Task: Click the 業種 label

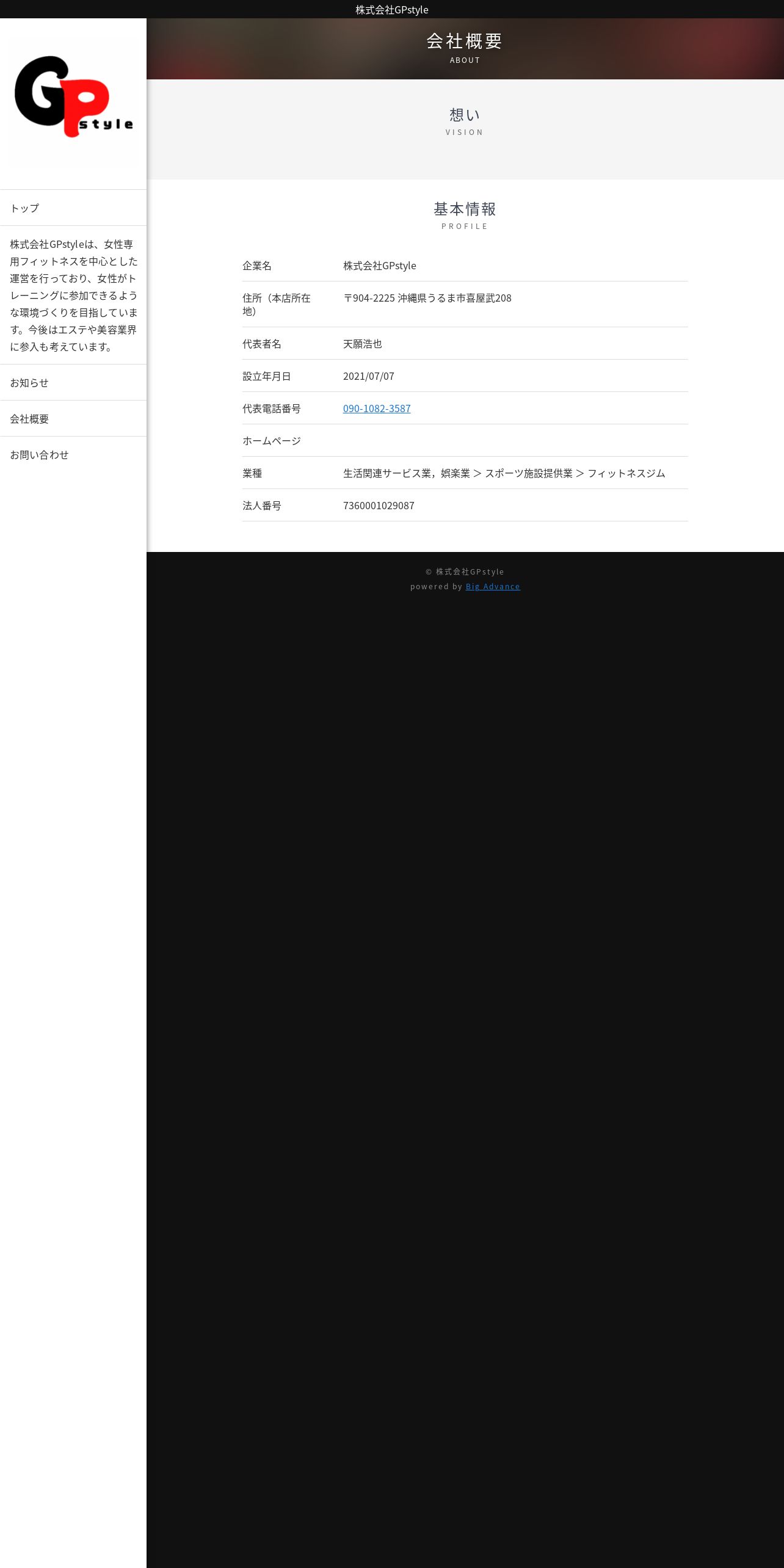Action: click(x=252, y=473)
